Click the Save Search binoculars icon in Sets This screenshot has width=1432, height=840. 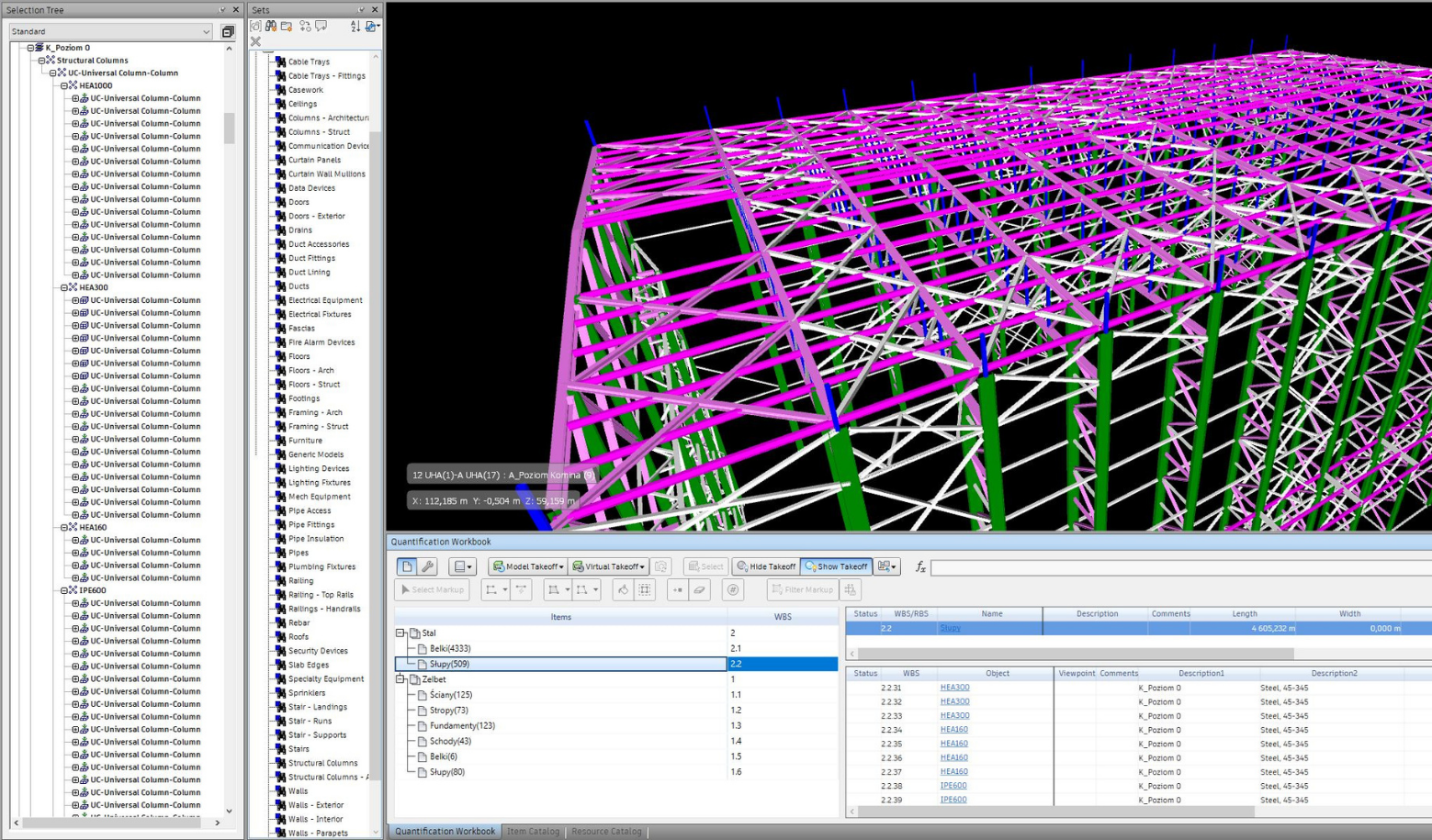[271, 27]
